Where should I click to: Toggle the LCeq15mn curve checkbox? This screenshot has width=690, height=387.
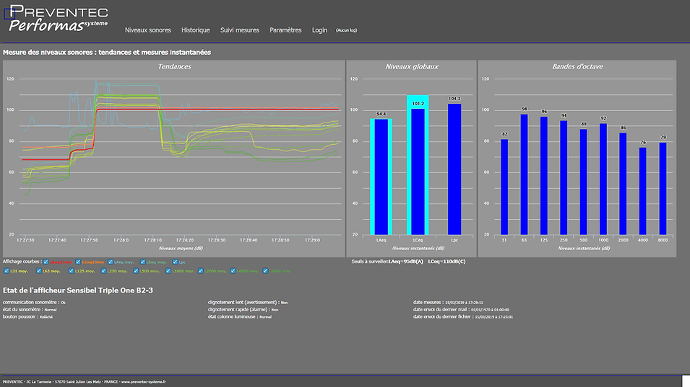[x=78, y=262]
